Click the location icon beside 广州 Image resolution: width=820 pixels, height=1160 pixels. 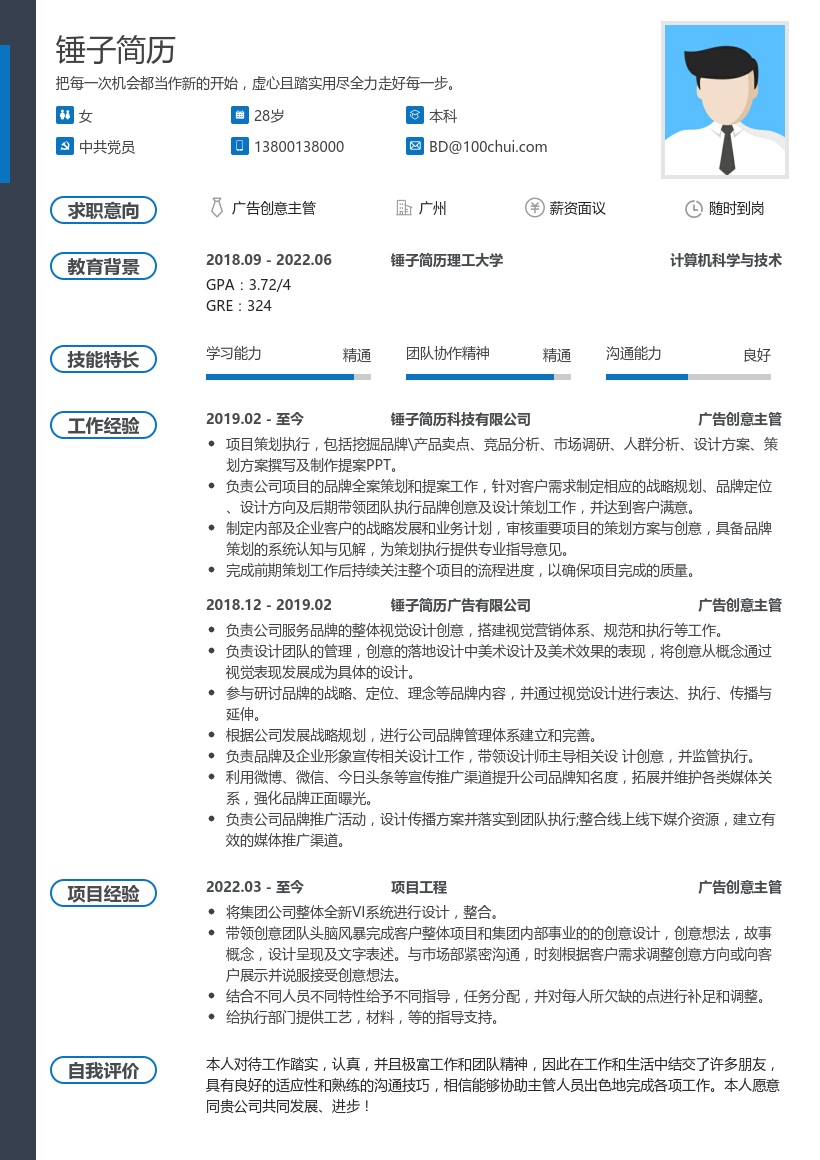coord(404,208)
